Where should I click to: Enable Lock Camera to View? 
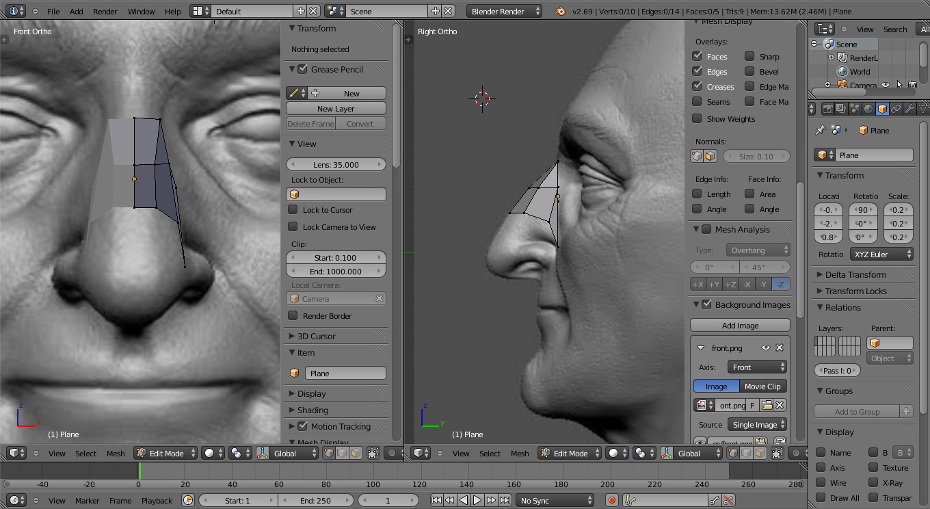click(293, 227)
